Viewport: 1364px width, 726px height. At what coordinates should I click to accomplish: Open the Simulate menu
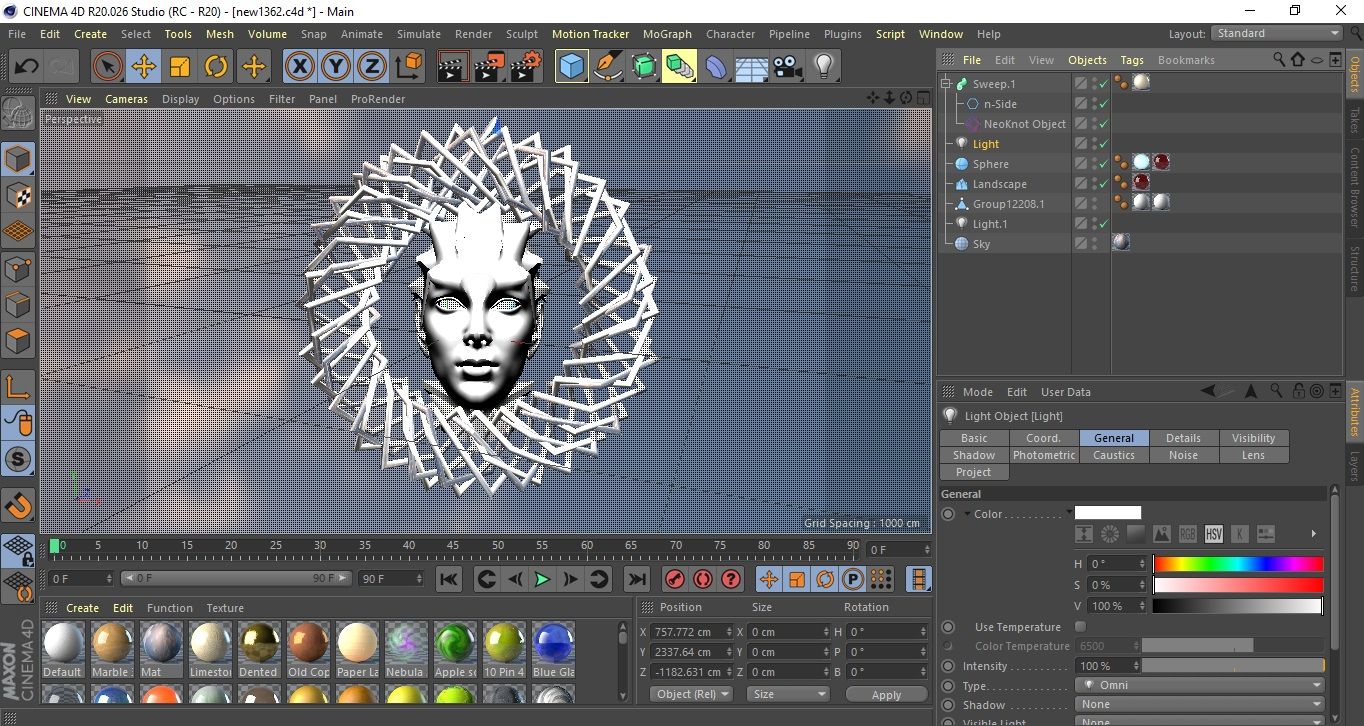(x=418, y=34)
